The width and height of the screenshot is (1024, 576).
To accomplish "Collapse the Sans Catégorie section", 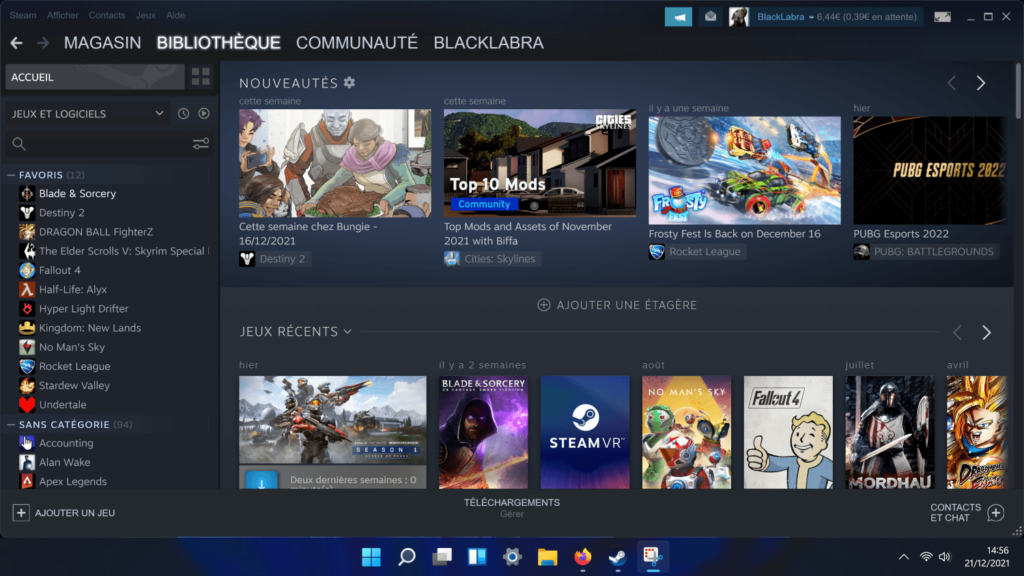I will [x=11, y=424].
